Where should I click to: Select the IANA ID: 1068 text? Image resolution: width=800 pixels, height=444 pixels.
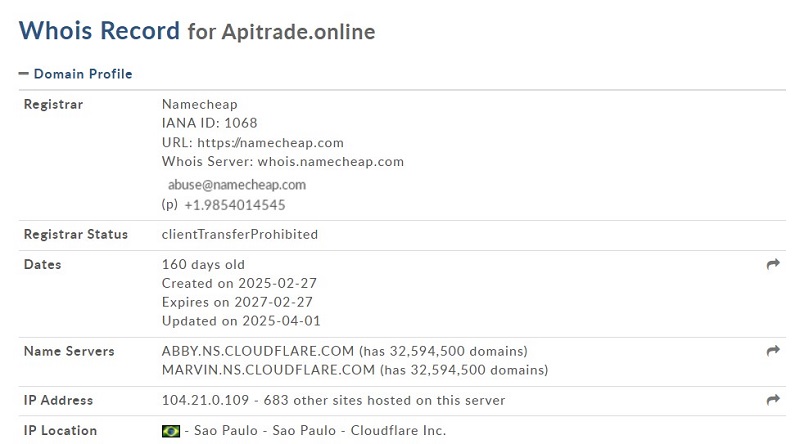click(210, 123)
